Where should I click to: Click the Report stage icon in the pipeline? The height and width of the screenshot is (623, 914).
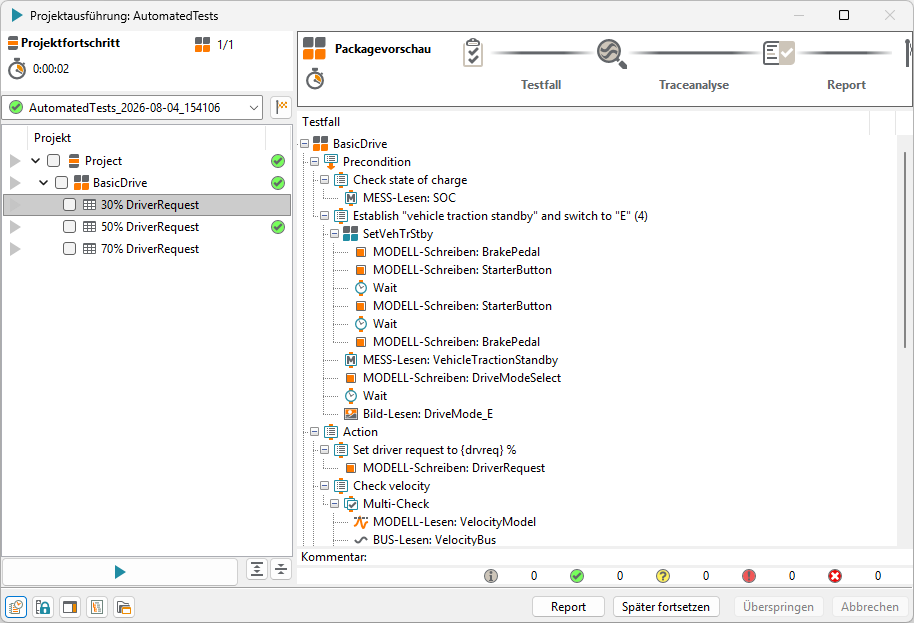click(779, 53)
